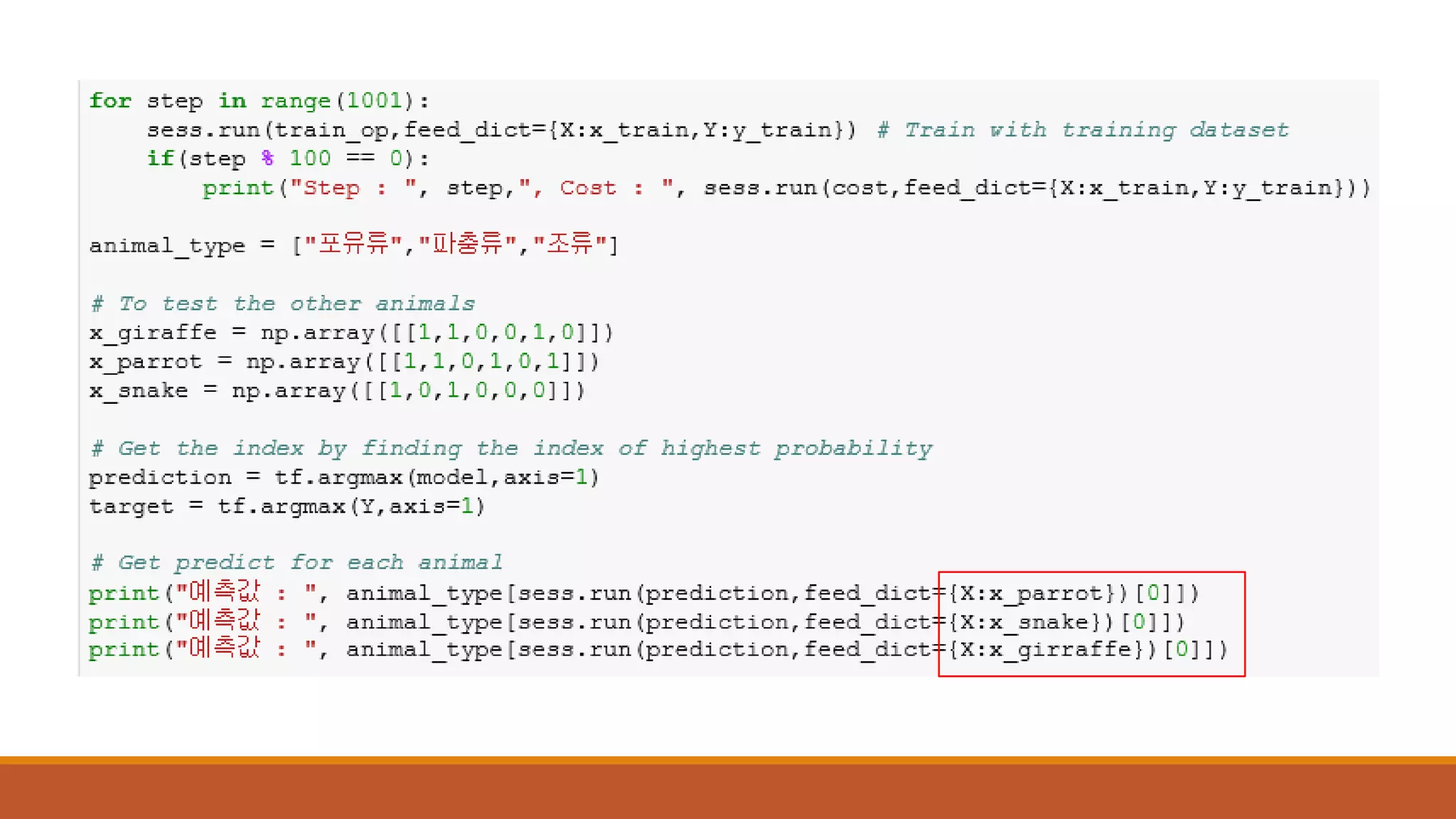1456x819 pixels.
Task: Click 'X:x_parrot' inside the red box
Action: (x=1032, y=594)
